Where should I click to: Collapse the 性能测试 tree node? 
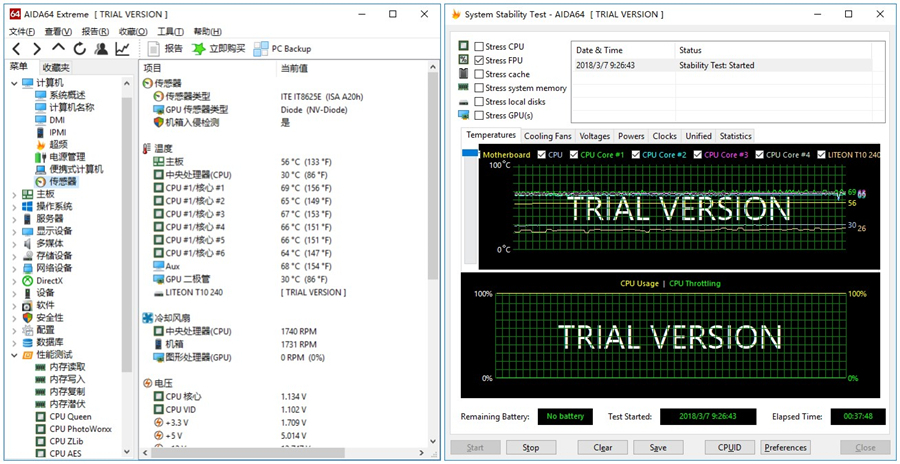(14, 355)
